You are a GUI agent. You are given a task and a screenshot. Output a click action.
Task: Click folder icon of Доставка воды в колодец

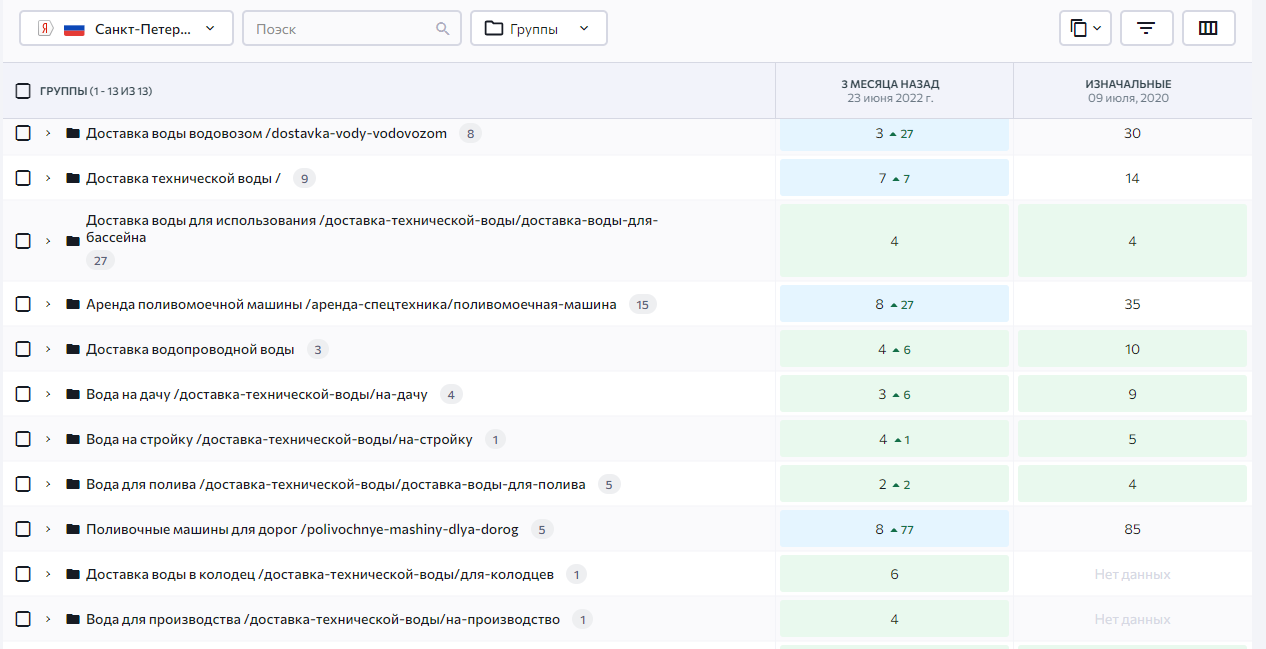[72, 574]
